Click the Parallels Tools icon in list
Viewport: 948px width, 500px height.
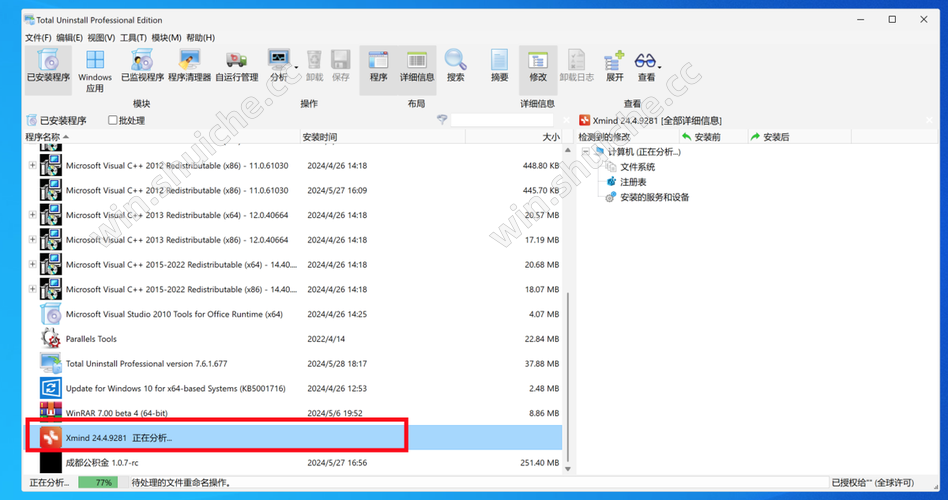(x=51, y=339)
